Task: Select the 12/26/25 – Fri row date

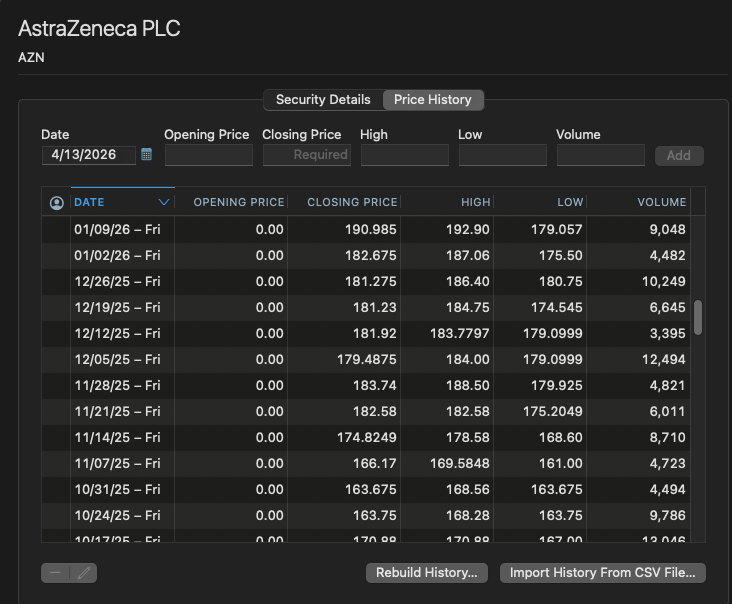Action: pos(117,281)
